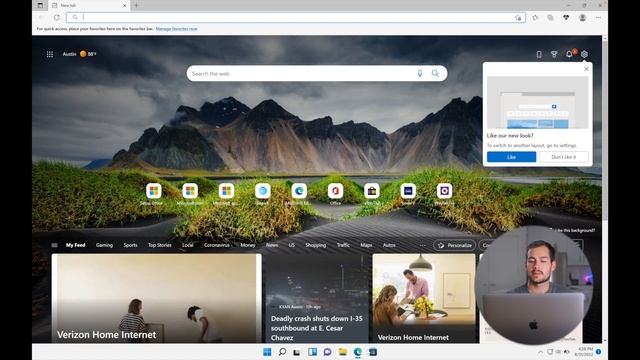
Task: Show hidden system tray icons
Action: (540, 352)
